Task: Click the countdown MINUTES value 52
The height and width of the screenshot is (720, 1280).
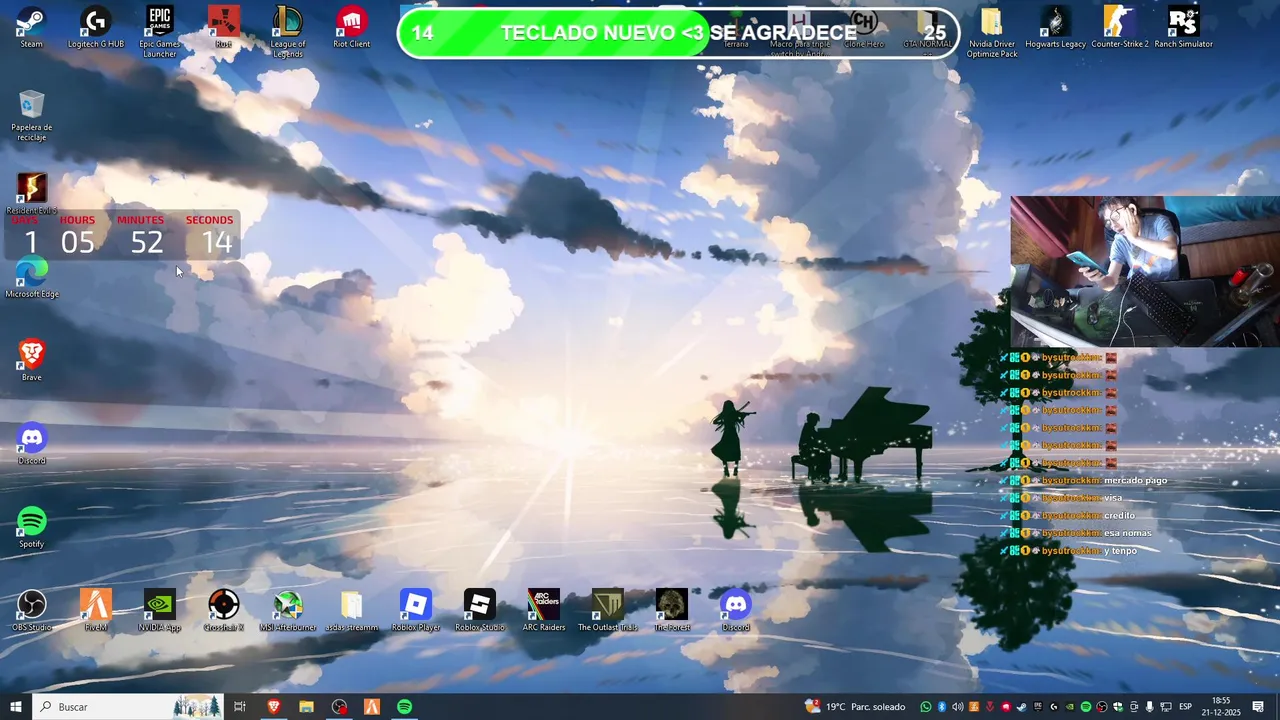Action: (x=146, y=242)
